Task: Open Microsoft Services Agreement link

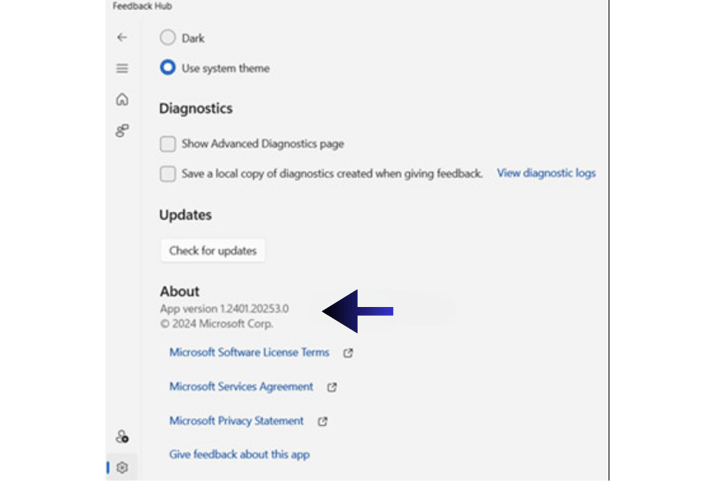Action: click(241, 387)
